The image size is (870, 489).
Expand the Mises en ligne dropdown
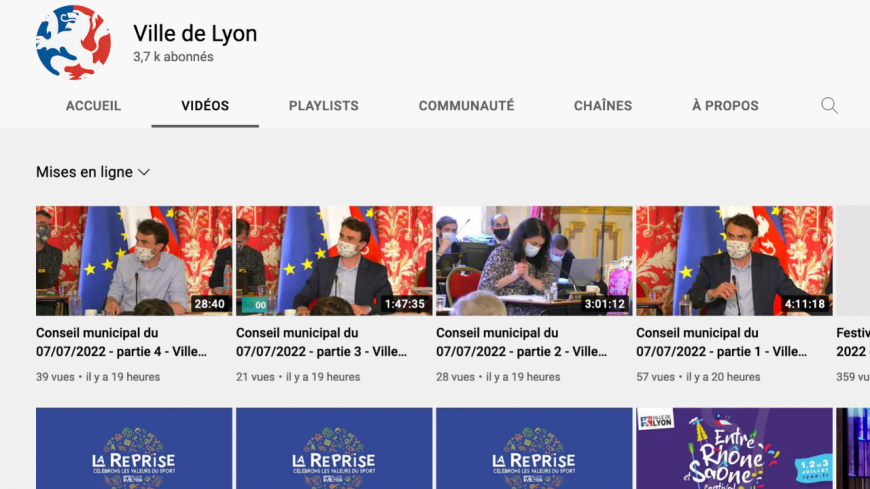pos(93,172)
